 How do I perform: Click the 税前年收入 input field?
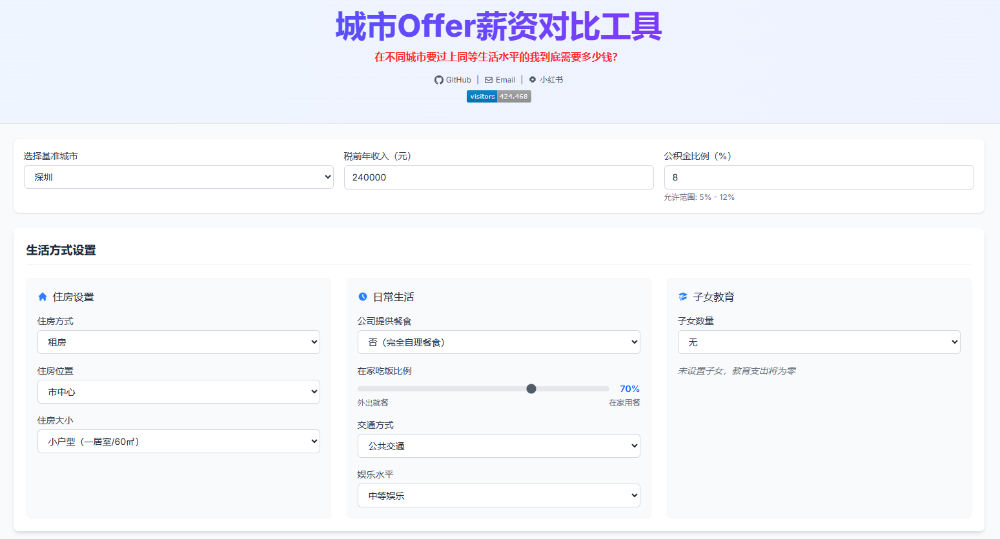pyautogui.click(x=498, y=177)
